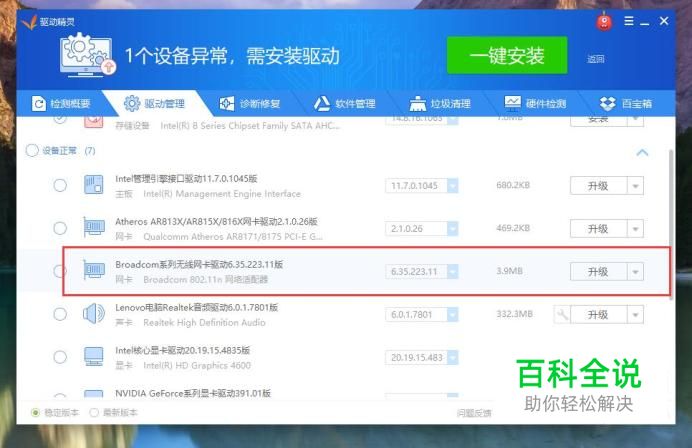692x448 pixels.
Task: Go to the 垃圾清理 tab
Action: coord(440,104)
